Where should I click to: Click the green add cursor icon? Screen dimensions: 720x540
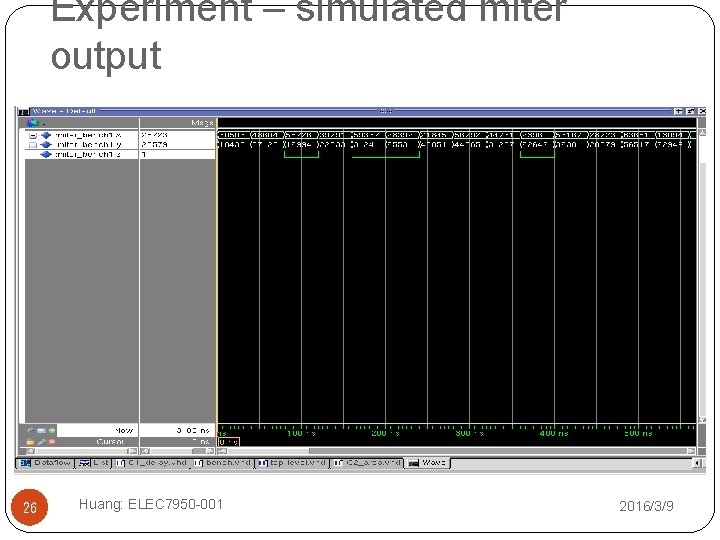[x=52, y=431]
